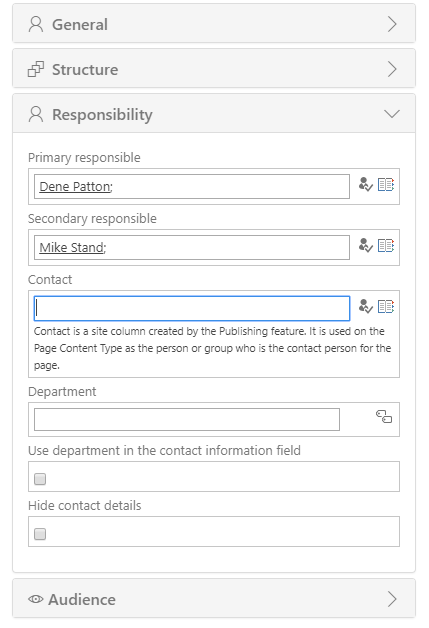Expand the Structure section chevron
429x628 pixels.
tap(392, 69)
